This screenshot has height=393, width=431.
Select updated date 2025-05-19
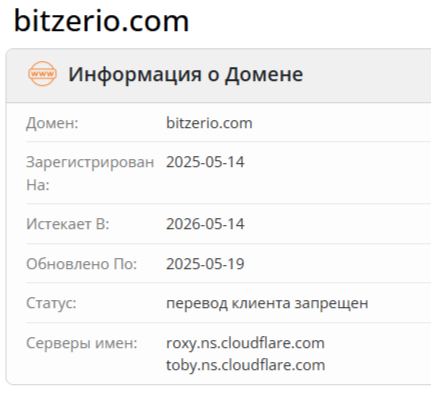pos(205,264)
